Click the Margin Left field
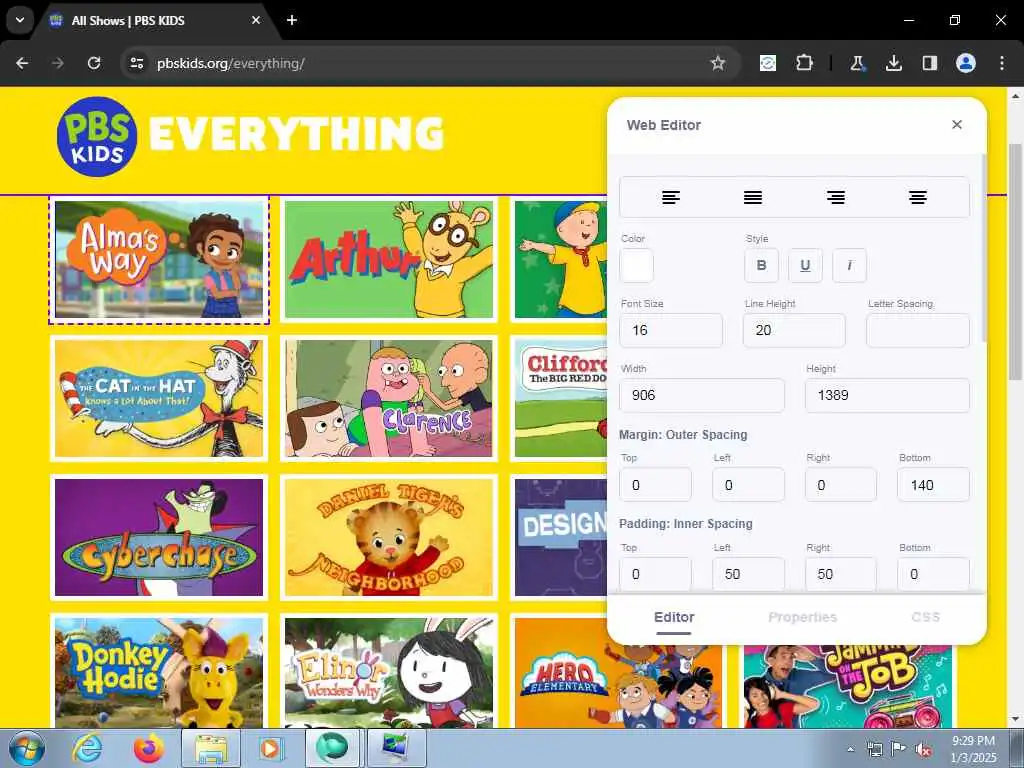Viewport: 1024px width, 768px height. pyautogui.click(x=748, y=485)
